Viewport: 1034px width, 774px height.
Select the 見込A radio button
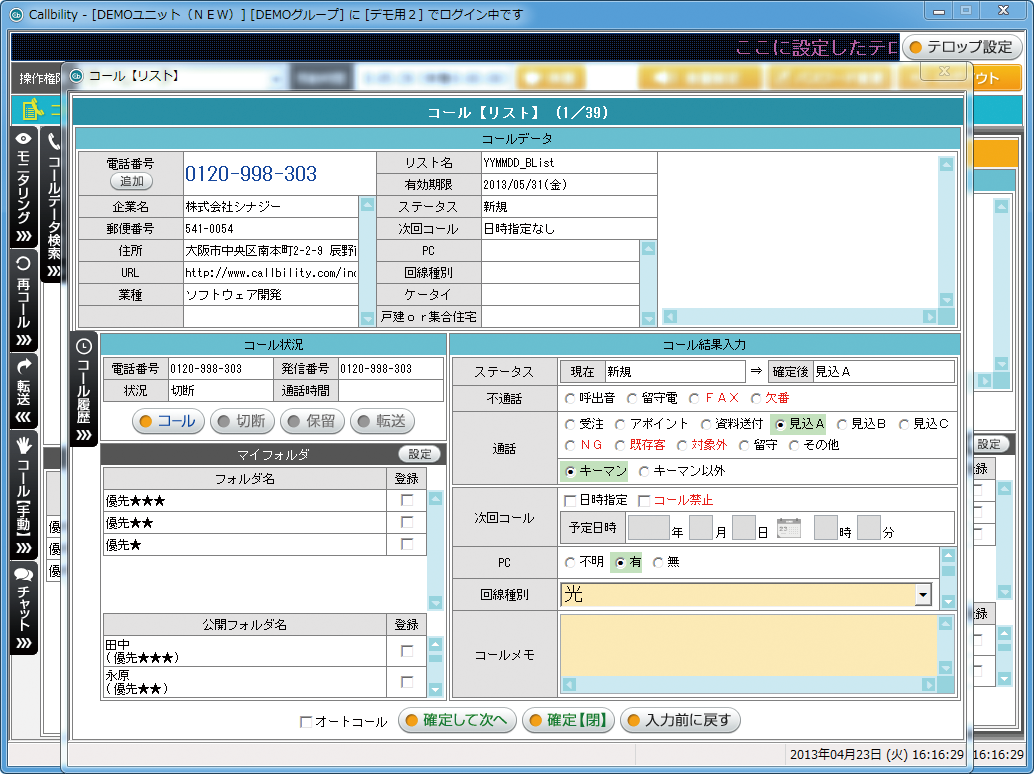point(780,425)
